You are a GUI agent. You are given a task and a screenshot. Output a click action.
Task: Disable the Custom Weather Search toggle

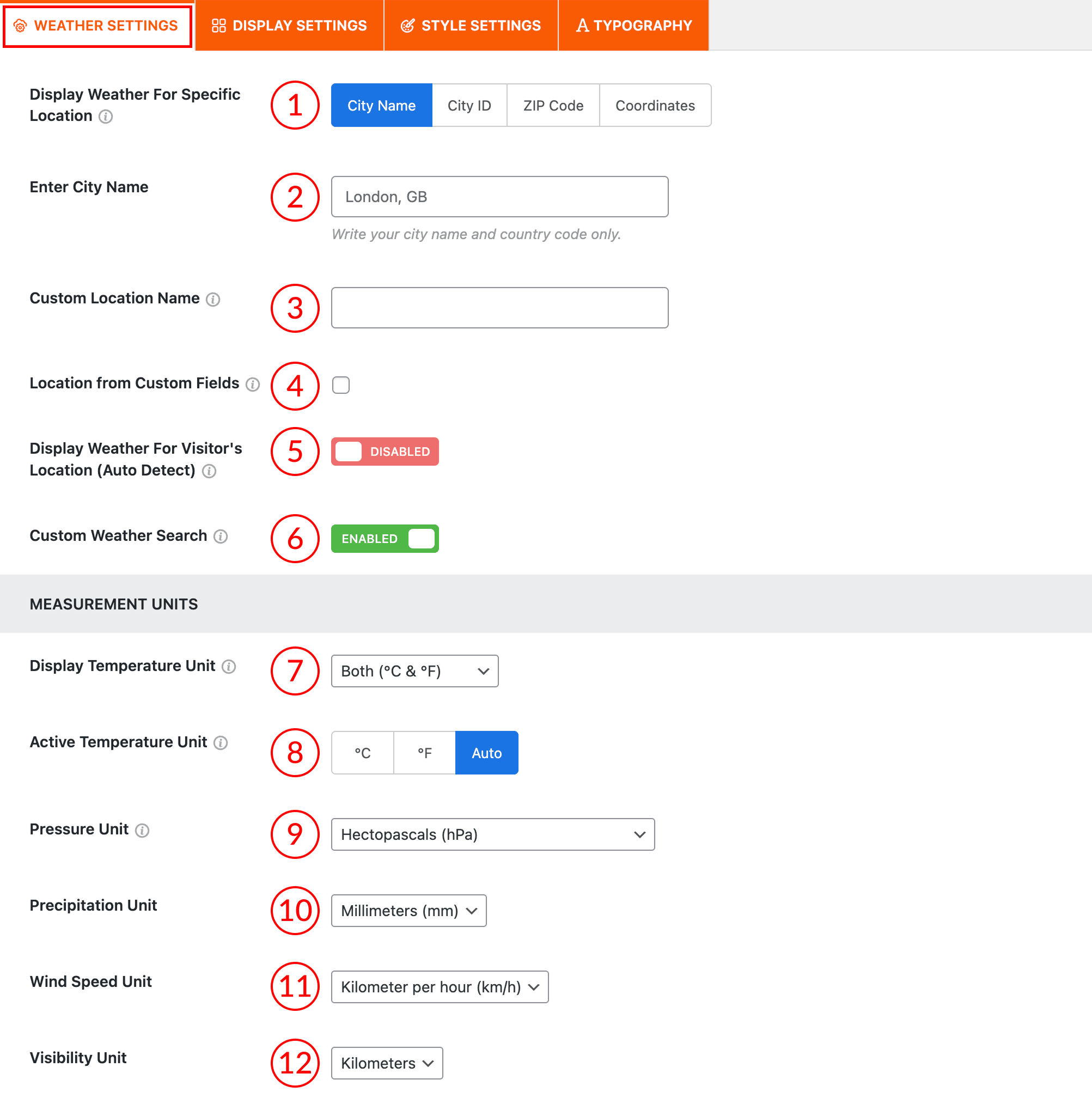pyautogui.click(x=385, y=538)
